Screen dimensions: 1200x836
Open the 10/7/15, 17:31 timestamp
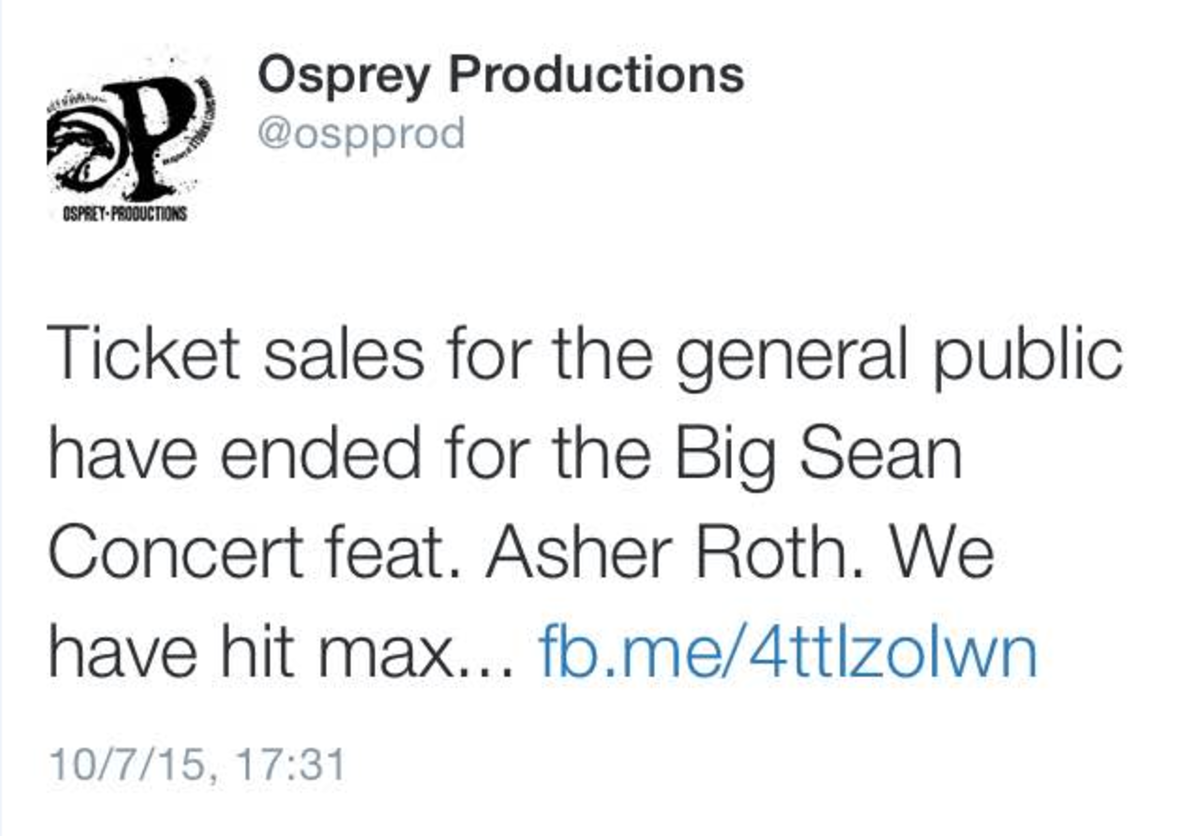point(196,765)
